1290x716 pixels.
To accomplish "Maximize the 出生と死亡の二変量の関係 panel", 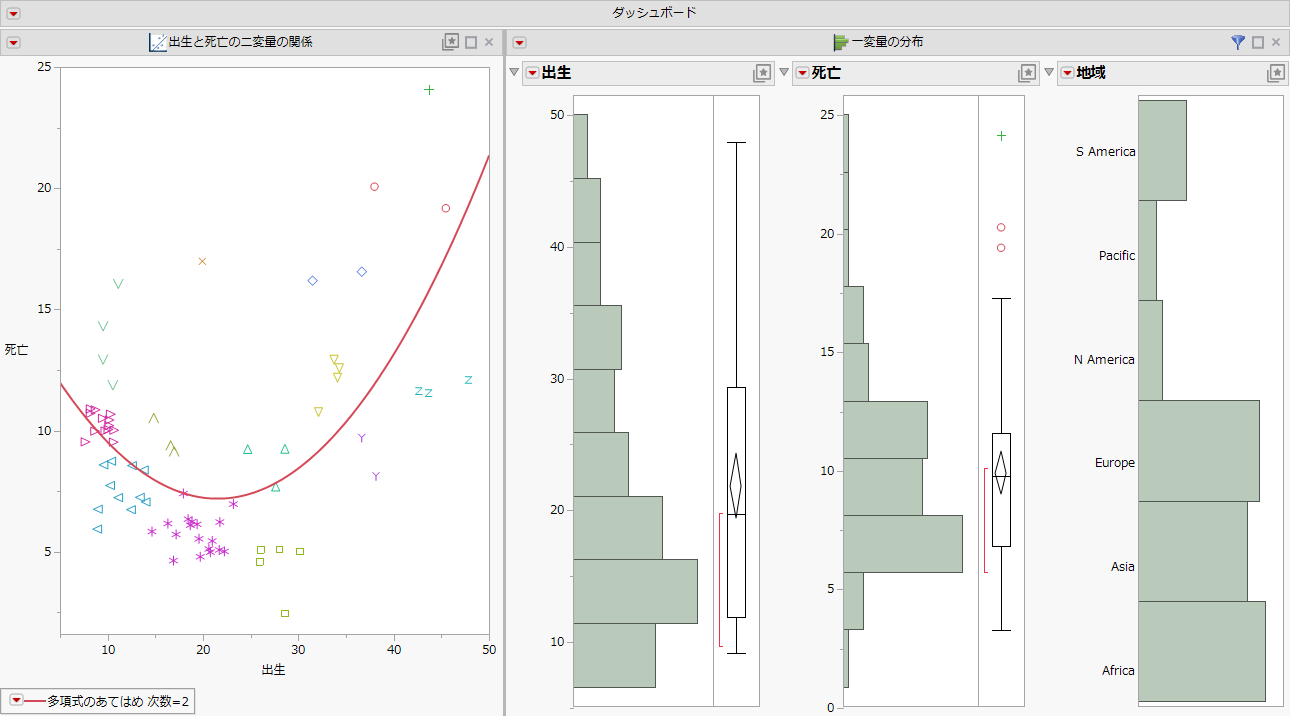I will click(x=471, y=42).
